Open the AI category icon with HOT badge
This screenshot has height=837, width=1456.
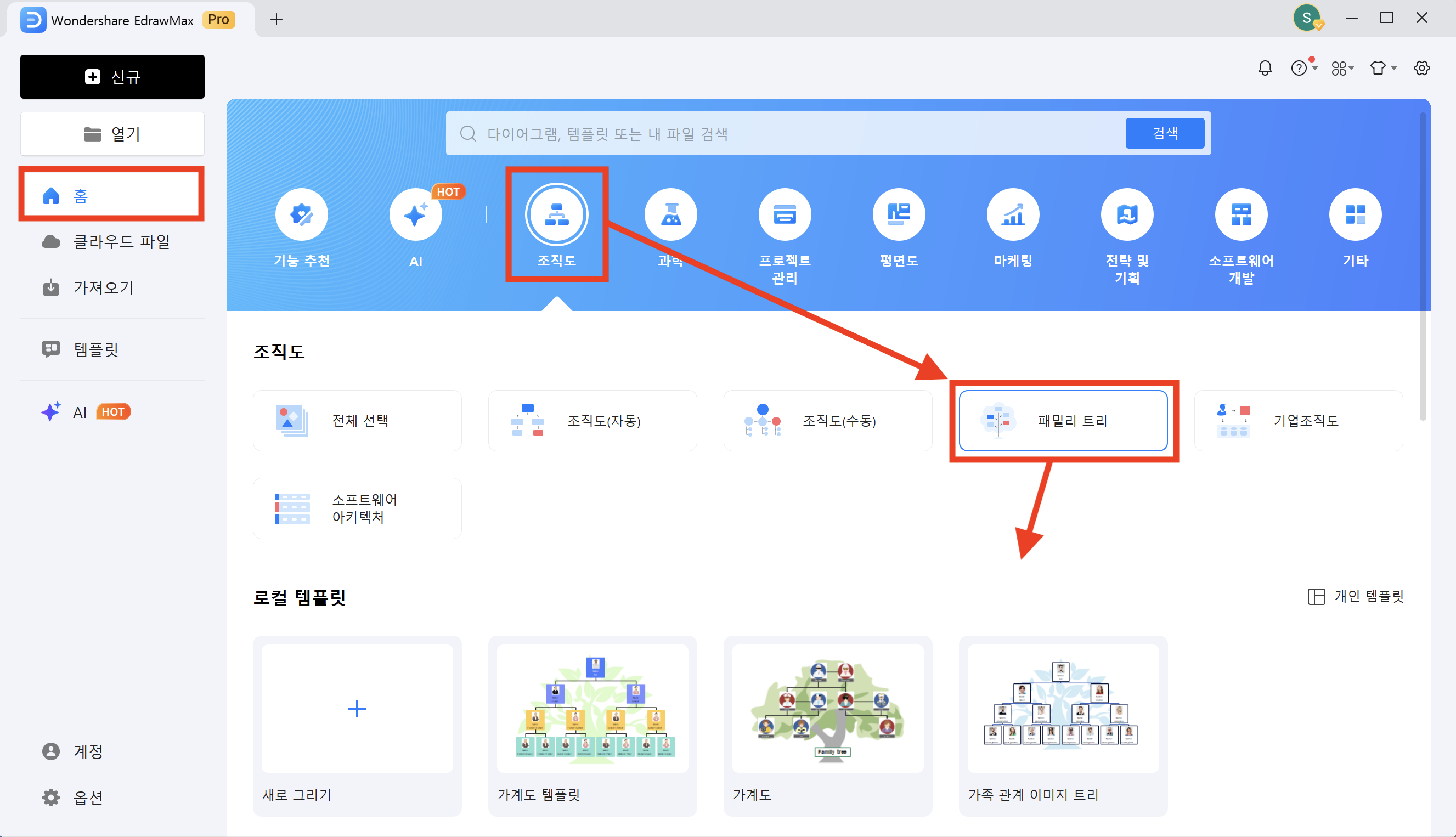[415, 214]
